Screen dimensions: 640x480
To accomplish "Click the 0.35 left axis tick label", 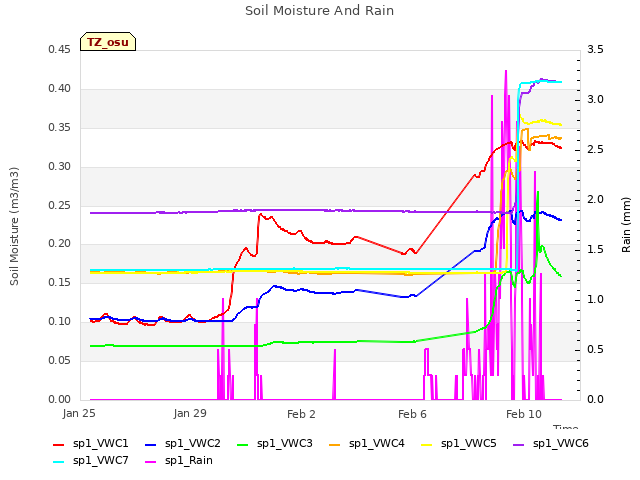I will coord(60,128).
